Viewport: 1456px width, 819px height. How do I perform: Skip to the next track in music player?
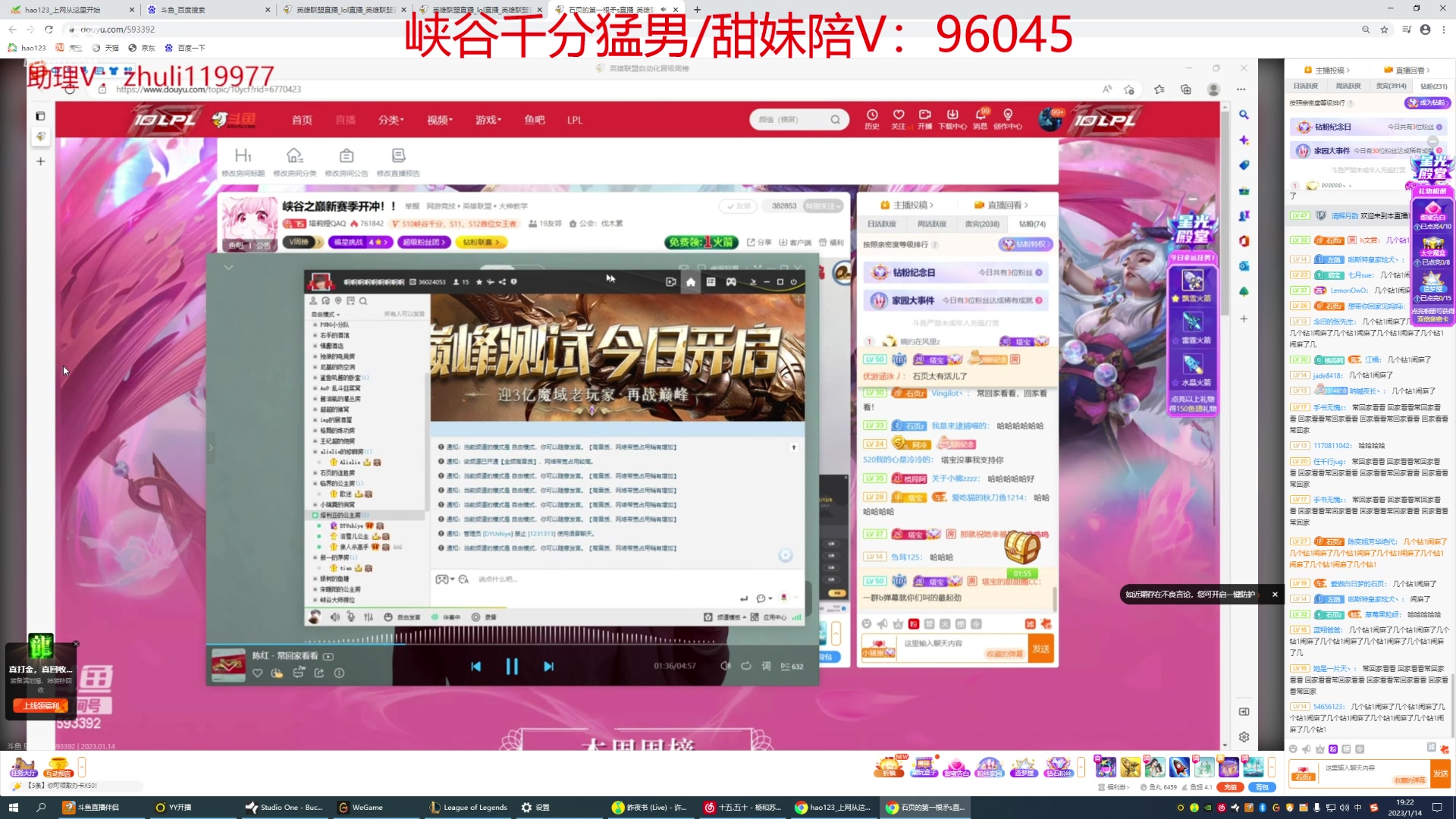point(548,667)
